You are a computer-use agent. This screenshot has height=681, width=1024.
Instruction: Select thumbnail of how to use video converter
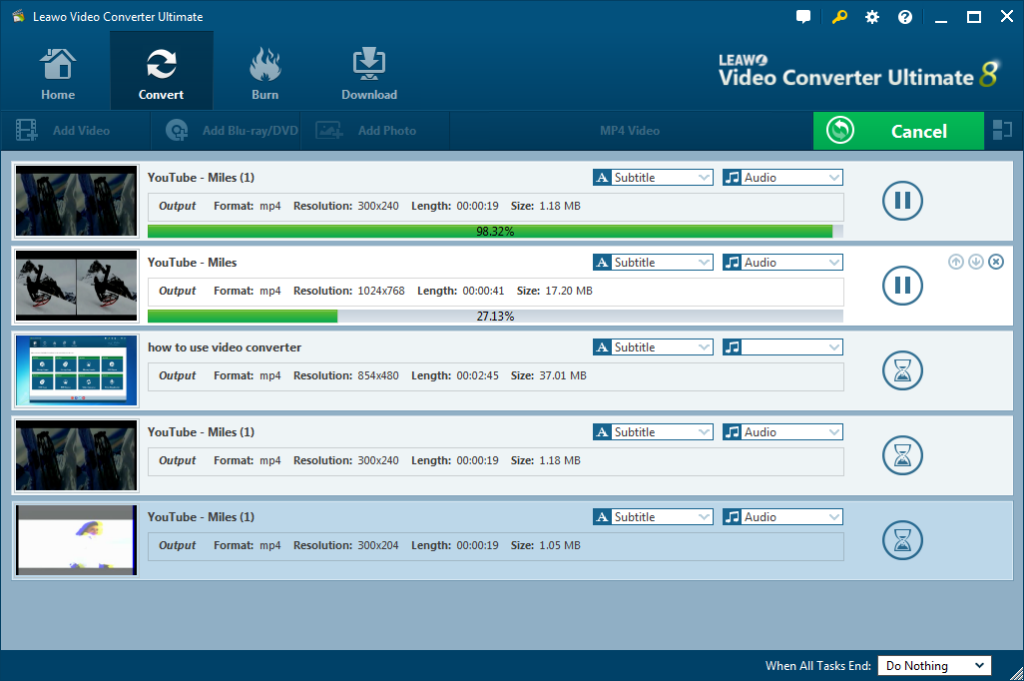[76, 370]
